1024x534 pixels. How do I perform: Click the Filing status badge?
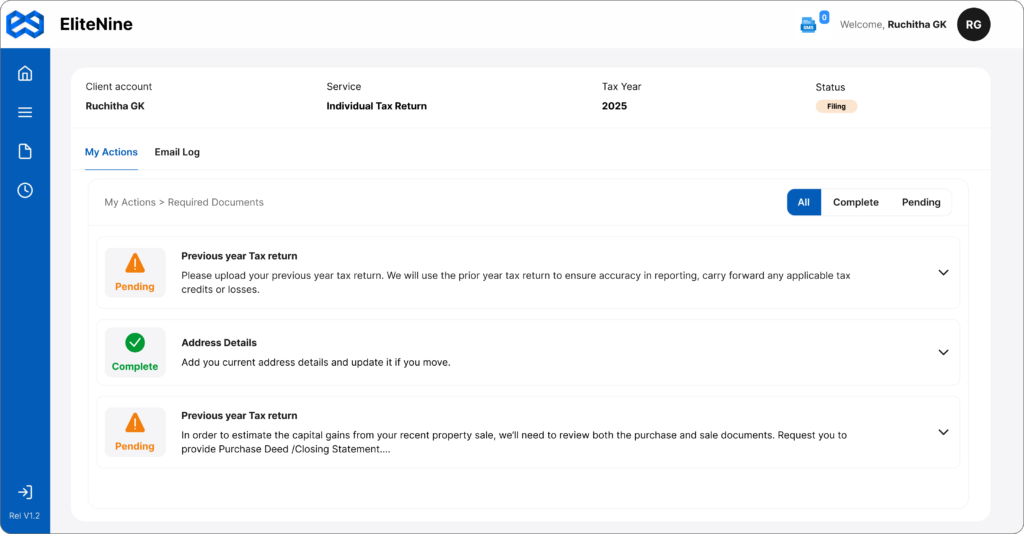coord(836,106)
